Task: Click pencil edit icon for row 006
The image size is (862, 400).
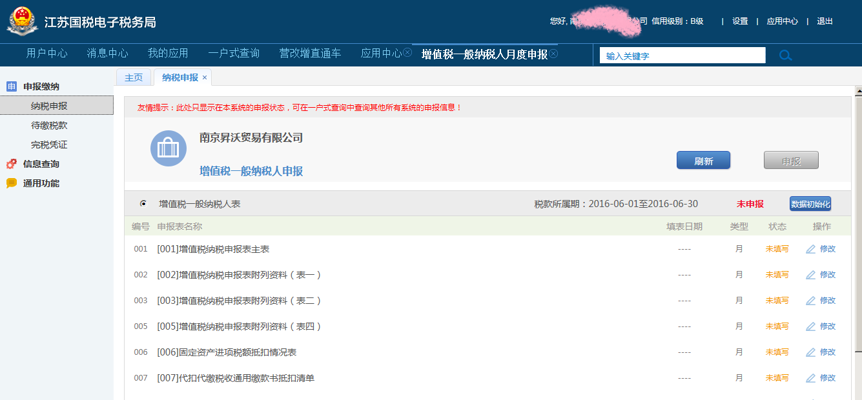Action: click(810, 352)
